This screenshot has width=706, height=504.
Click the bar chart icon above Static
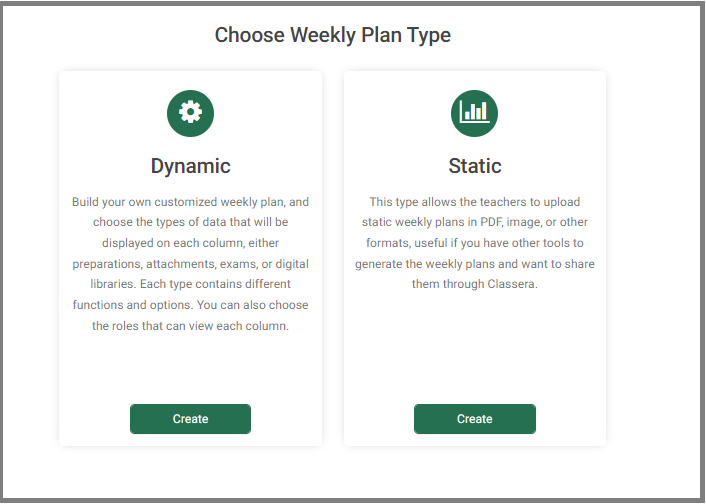[x=475, y=113]
